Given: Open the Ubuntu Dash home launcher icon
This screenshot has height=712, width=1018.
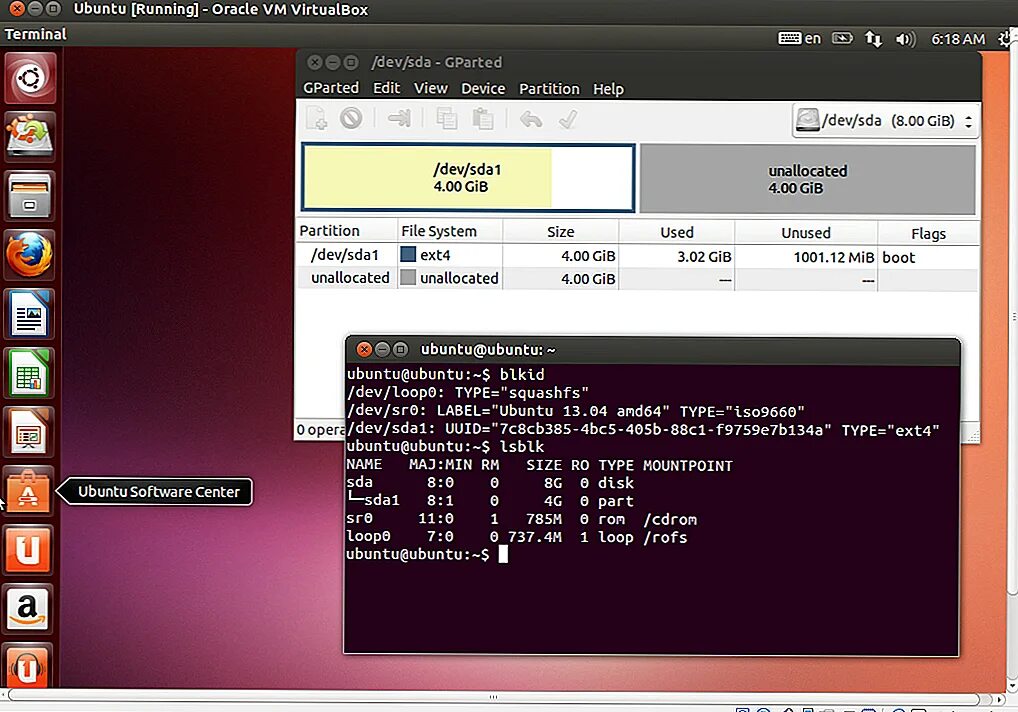Looking at the screenshot, I should (x=30, y=79).
